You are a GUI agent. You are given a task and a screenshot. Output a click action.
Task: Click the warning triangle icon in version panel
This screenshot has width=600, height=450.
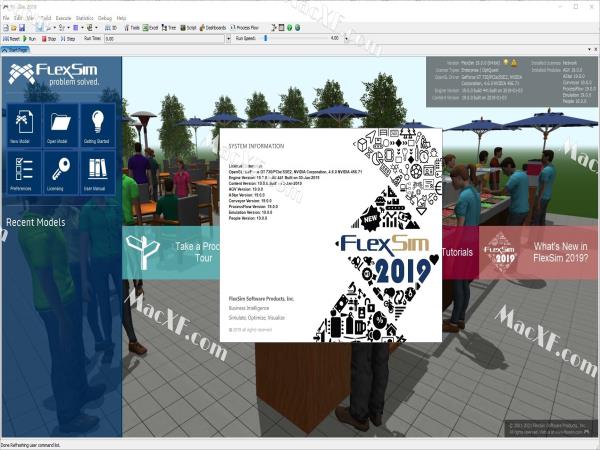514,62
